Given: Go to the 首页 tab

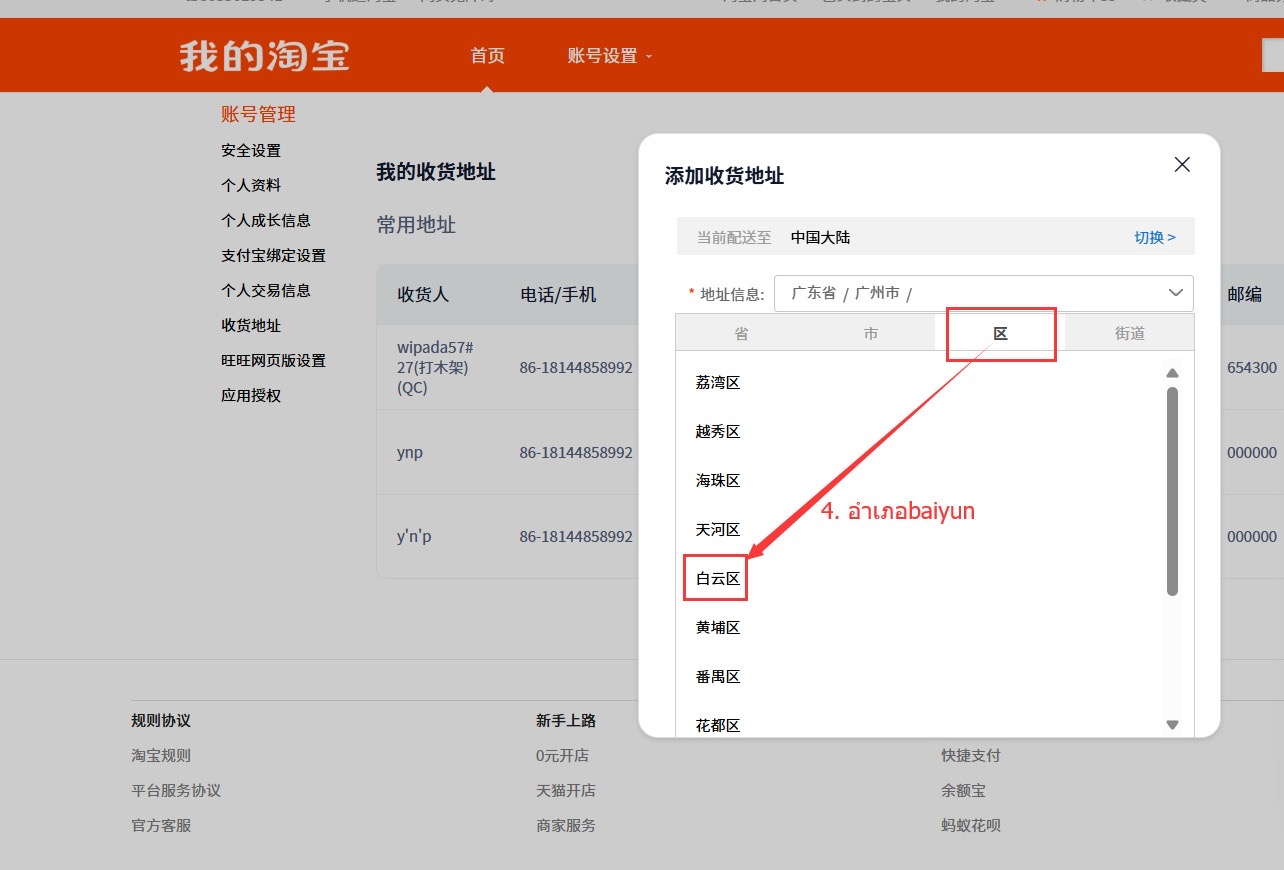Looking at the screenshot, I should [488, 56].
